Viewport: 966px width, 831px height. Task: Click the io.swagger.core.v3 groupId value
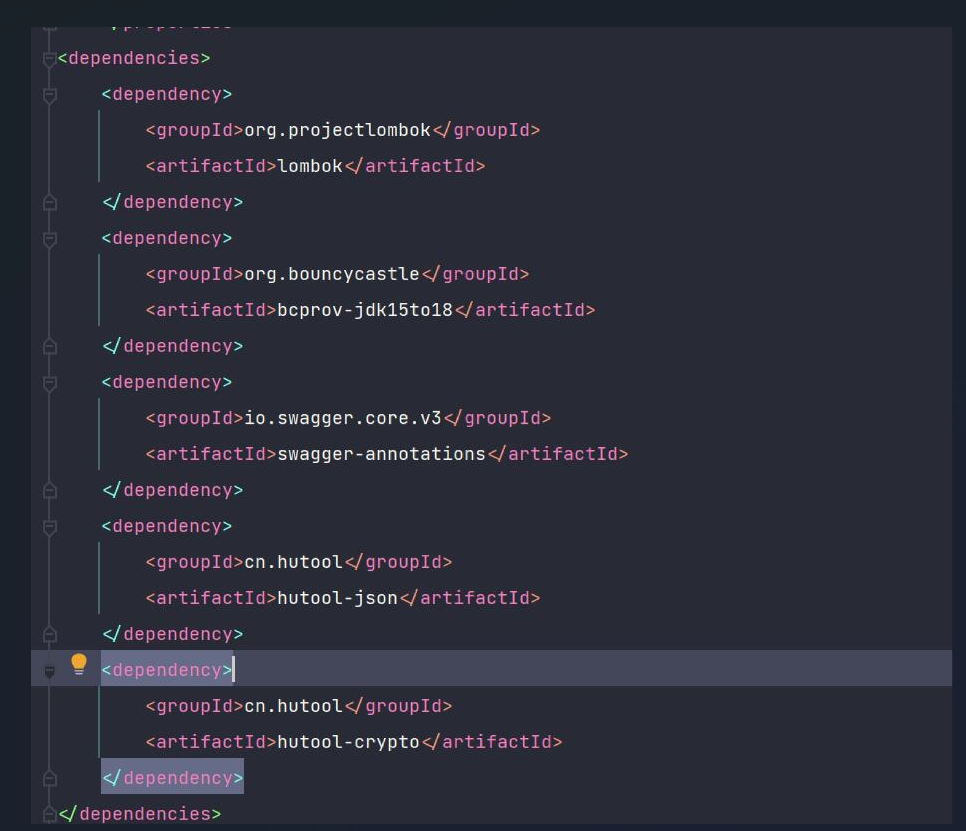pyautogui.click(x=343, y=418)
